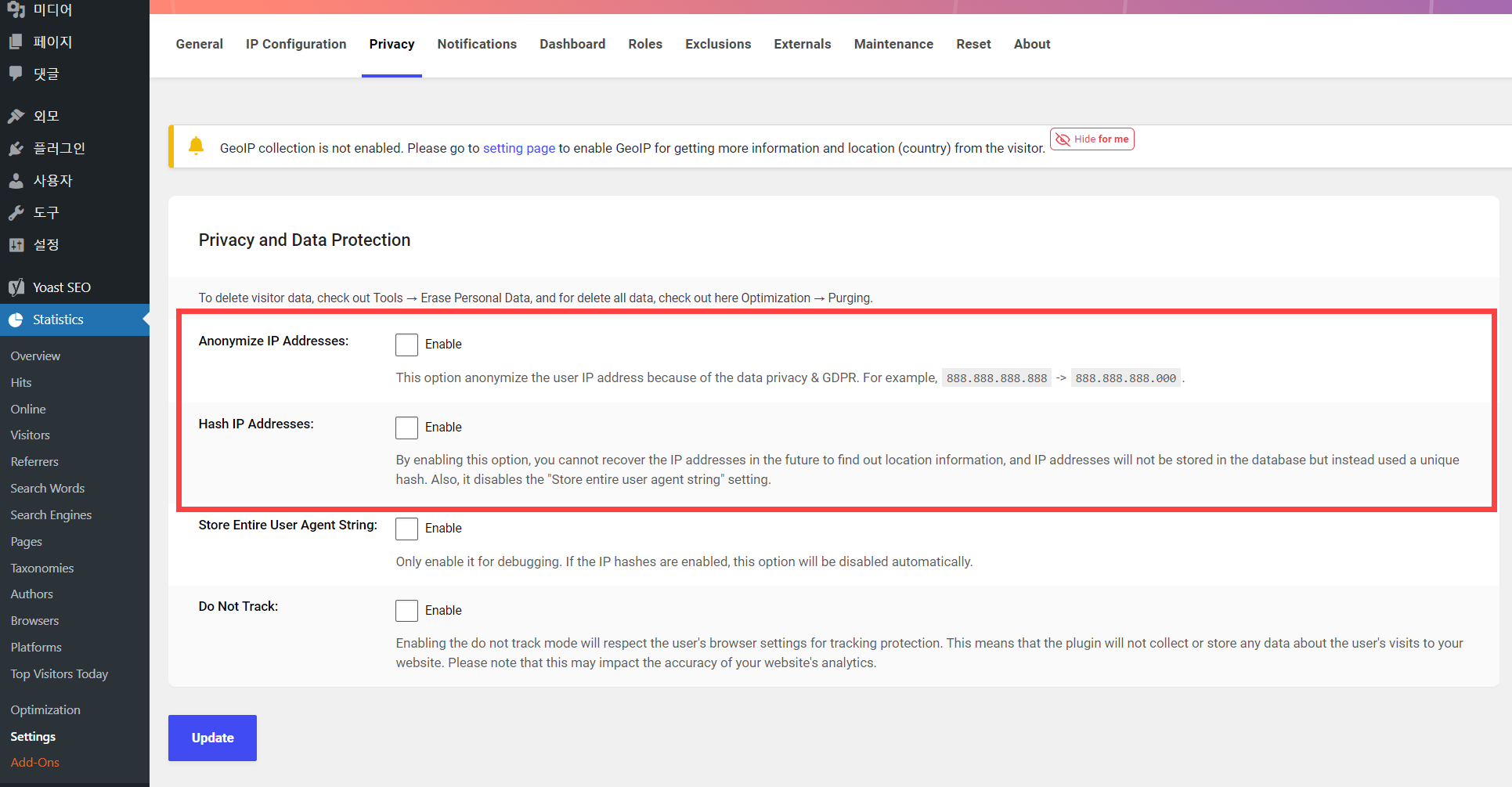The height and width of the screenshot is (787, 1512).
Task: Click 설정 menu label
Action: click(46, 244)
